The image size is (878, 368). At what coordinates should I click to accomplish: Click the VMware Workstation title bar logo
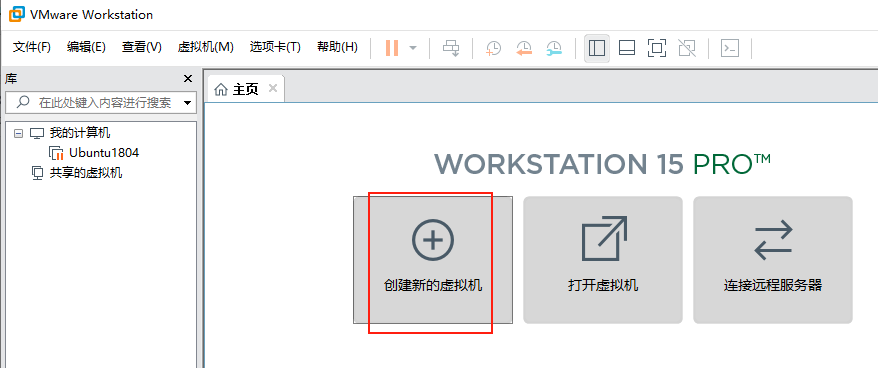pos(17,14)
